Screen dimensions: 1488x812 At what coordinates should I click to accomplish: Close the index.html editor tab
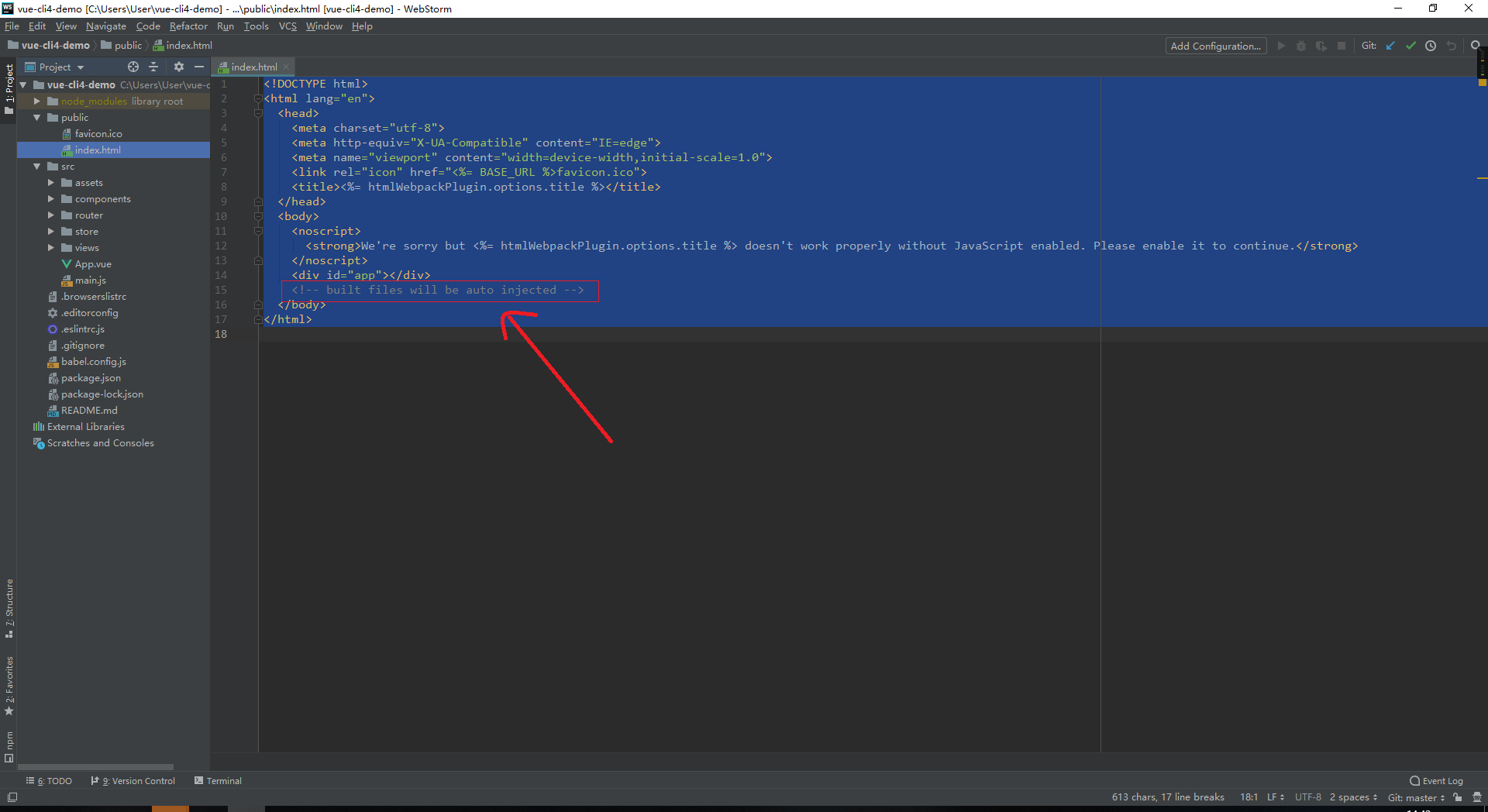(x=286, y=67)
